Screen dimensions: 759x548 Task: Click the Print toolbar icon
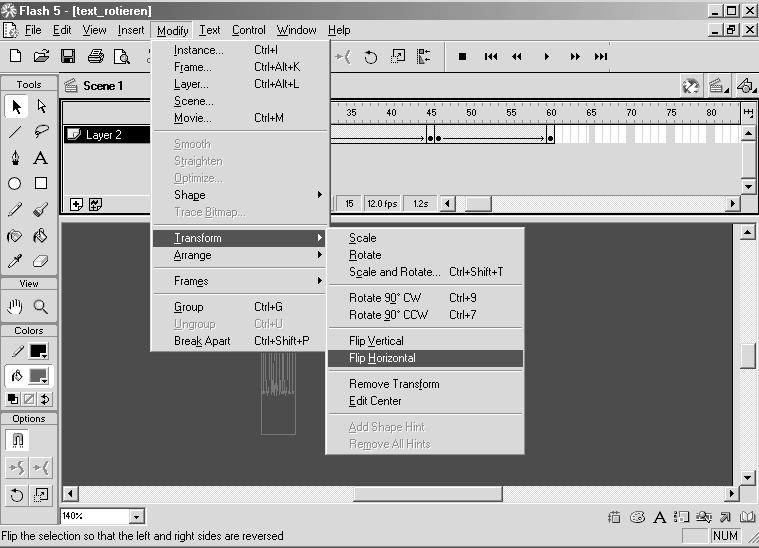(95, 56)
